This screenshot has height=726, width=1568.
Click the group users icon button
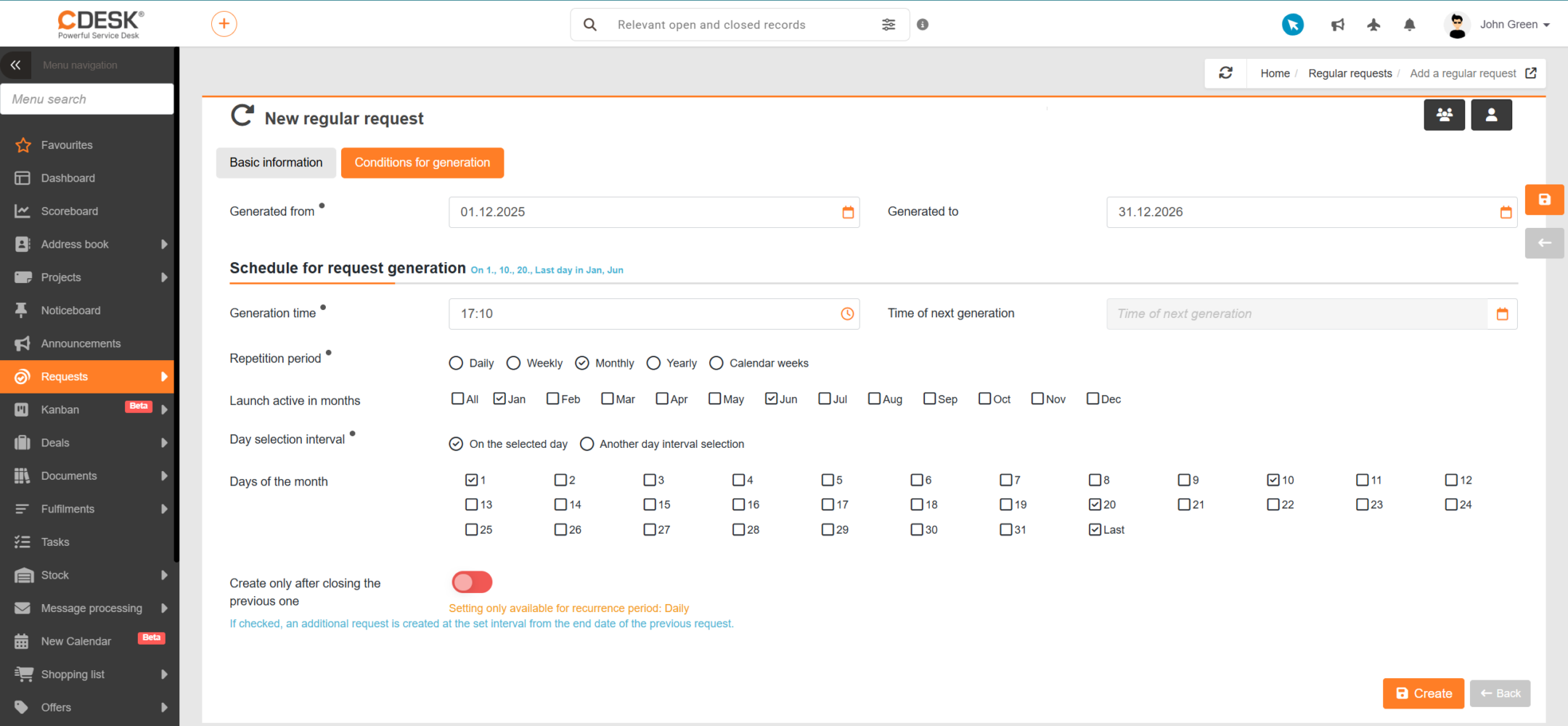pyautogui.click(x=1444, y=115)
